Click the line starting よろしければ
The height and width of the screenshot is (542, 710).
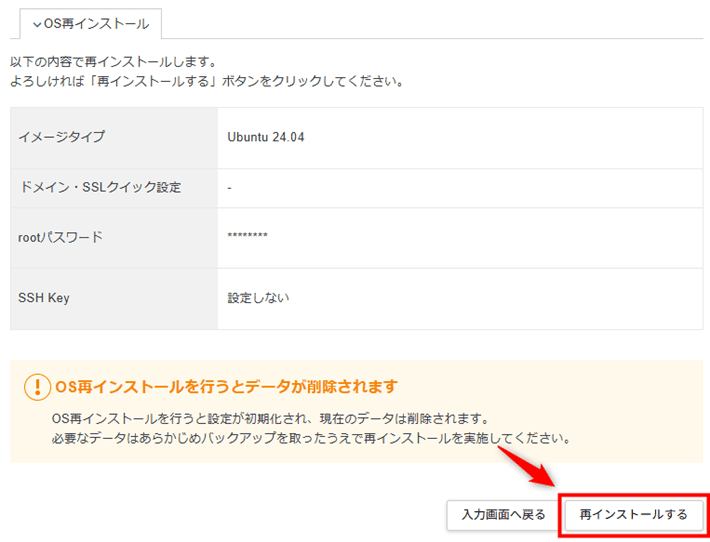tap(206, 82)
